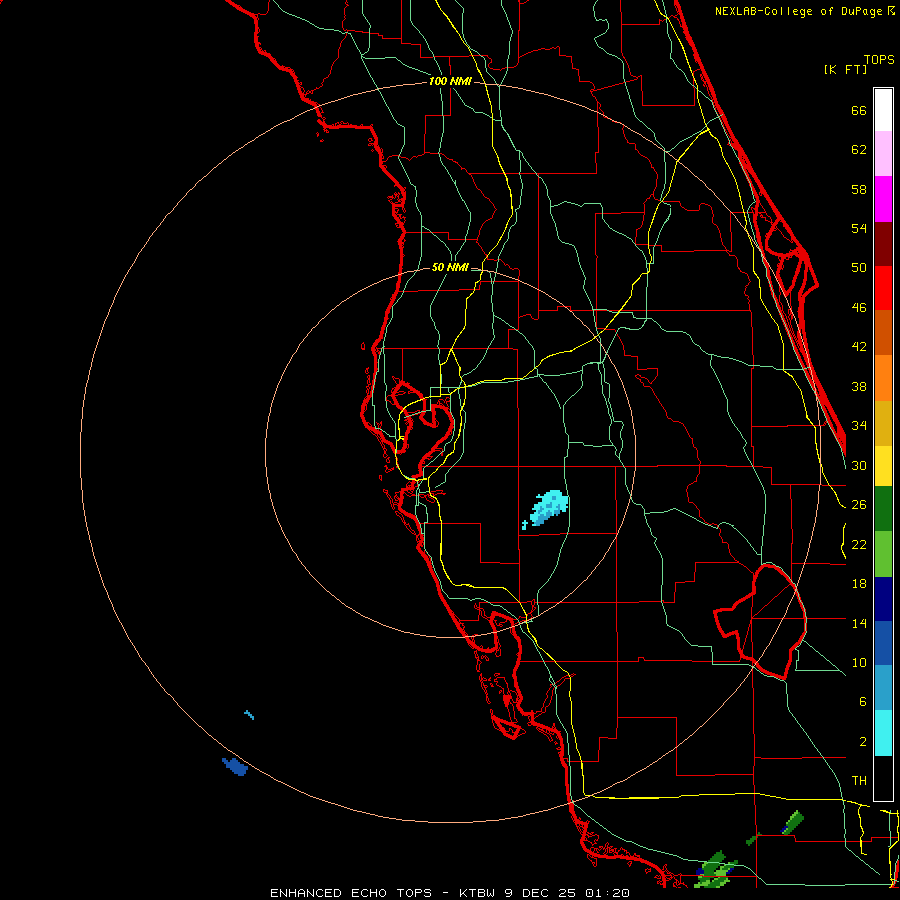This screenshot has width=900, height=900.
Task: Click the cyan echo blob inside 50 NMI ring
Action: coord(548,508)
